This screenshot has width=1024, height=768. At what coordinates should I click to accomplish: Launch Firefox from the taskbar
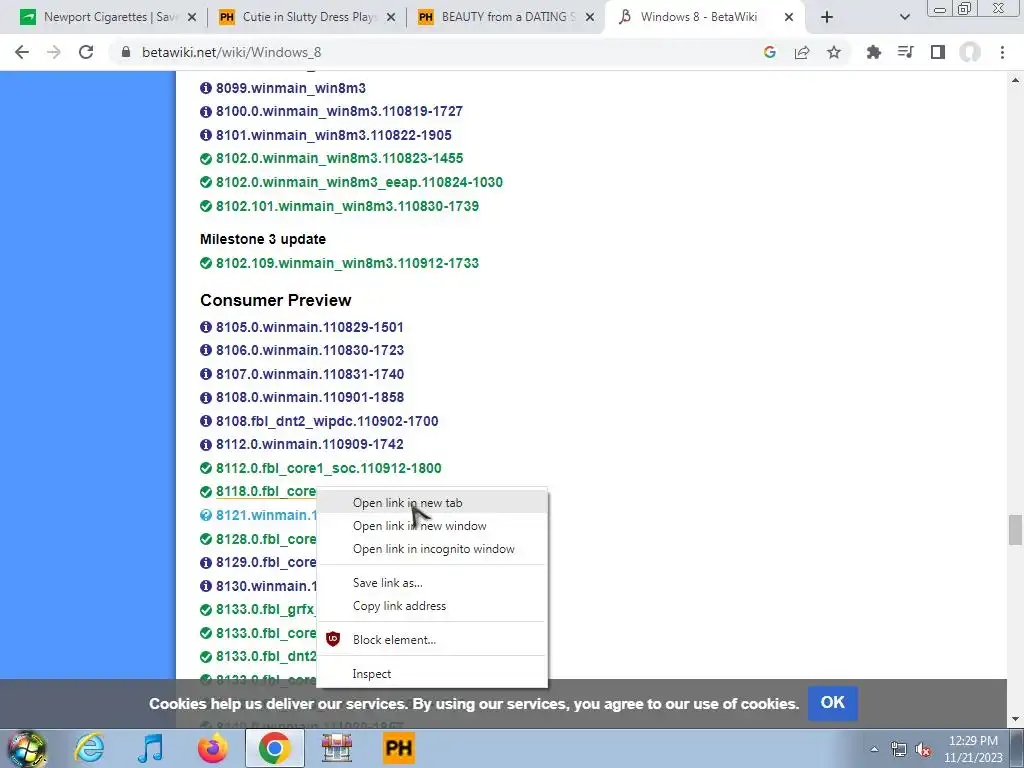point(213,748)
